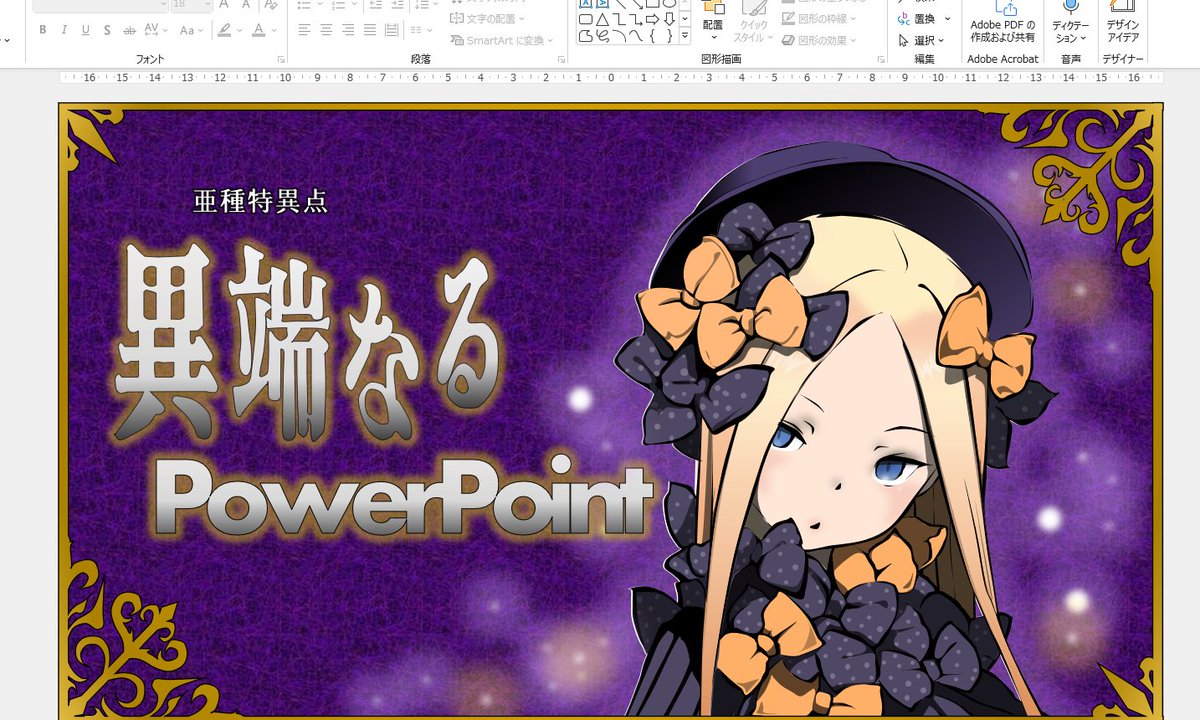Viewport: 1200px width, 720px height.
Task: Select the Arc shape
Action: click(619, 37)
